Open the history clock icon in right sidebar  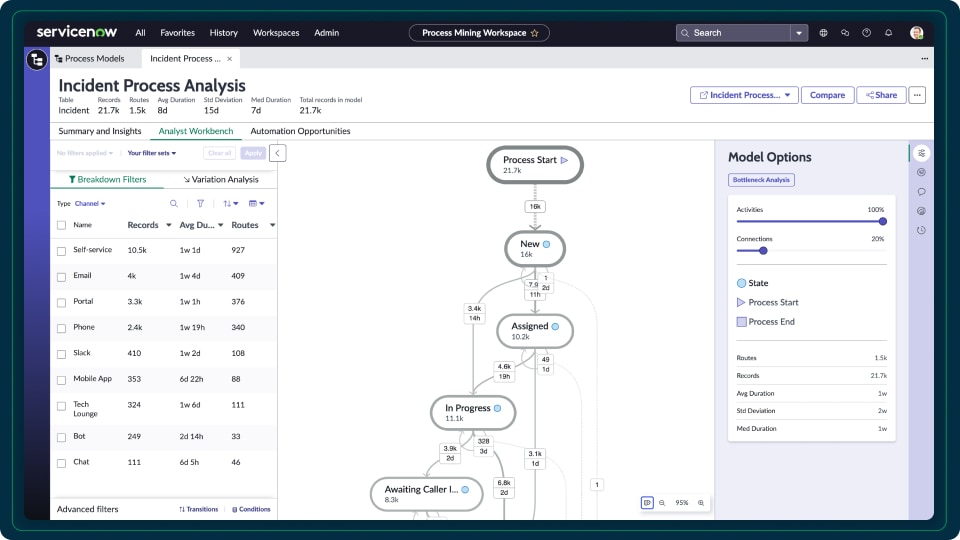pyautogui.click(x=921, y=230)
